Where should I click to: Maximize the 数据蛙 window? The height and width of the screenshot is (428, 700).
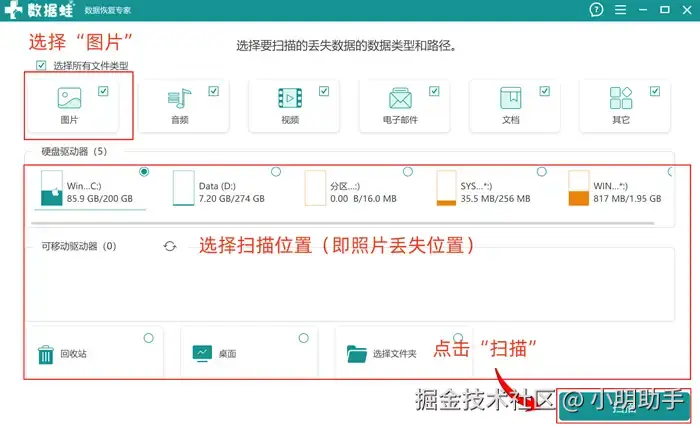point(665,10)
